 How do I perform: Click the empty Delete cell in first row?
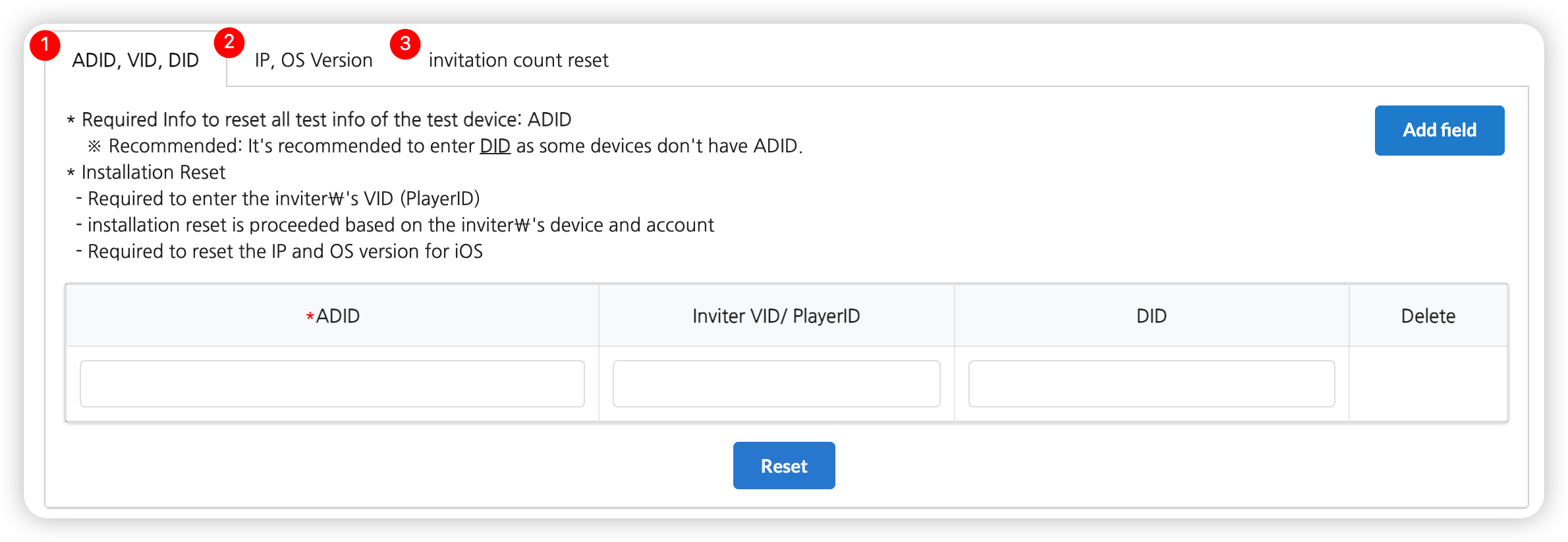pos(1428,384)
